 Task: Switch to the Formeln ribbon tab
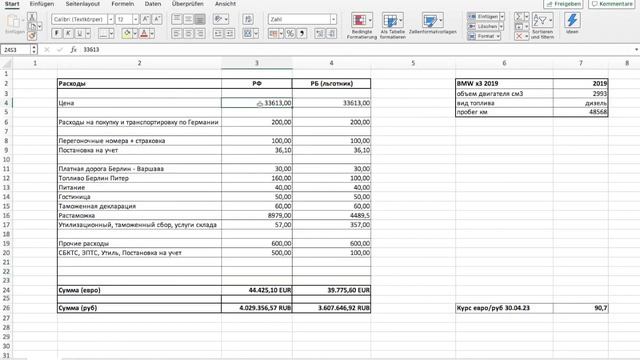point(122,4)
